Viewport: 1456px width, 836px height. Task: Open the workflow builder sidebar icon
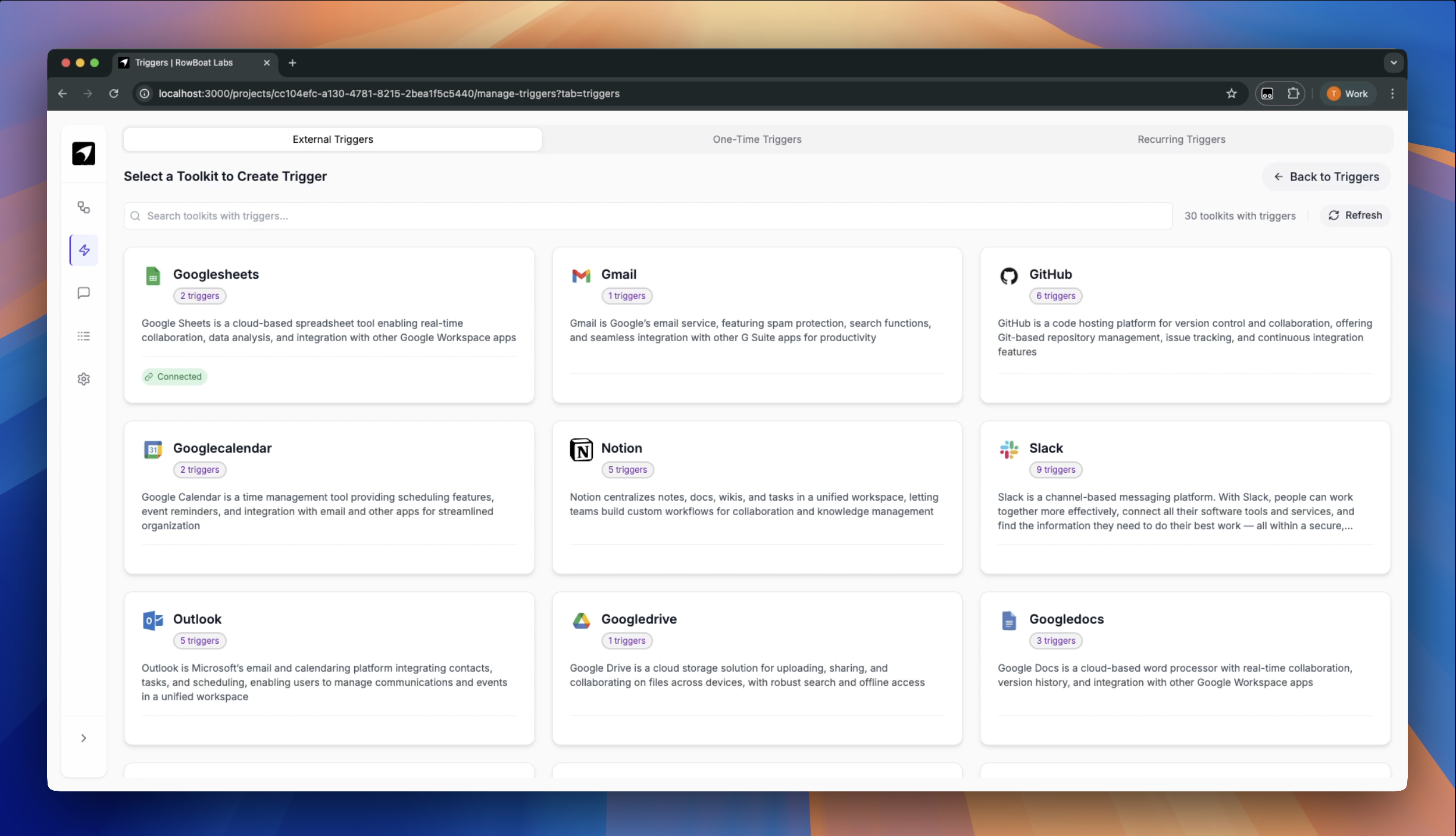point(83,207)
